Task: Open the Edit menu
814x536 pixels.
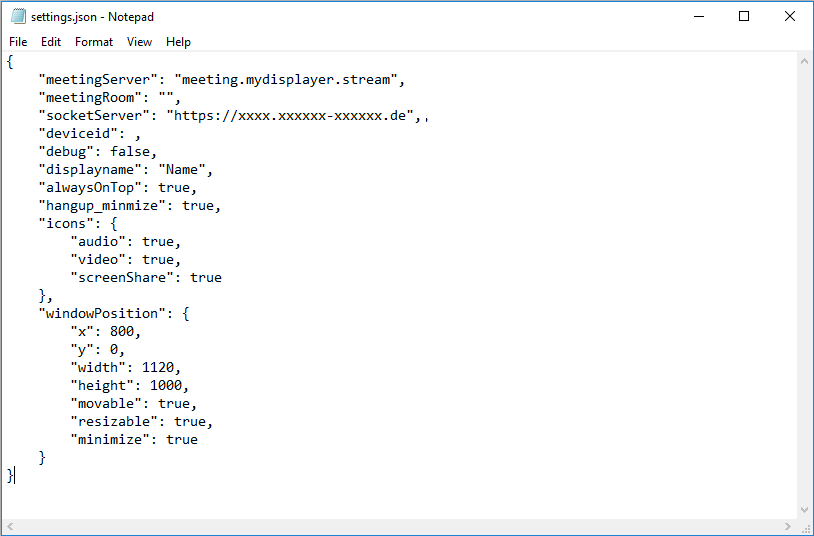Action: tap(51, 42)
